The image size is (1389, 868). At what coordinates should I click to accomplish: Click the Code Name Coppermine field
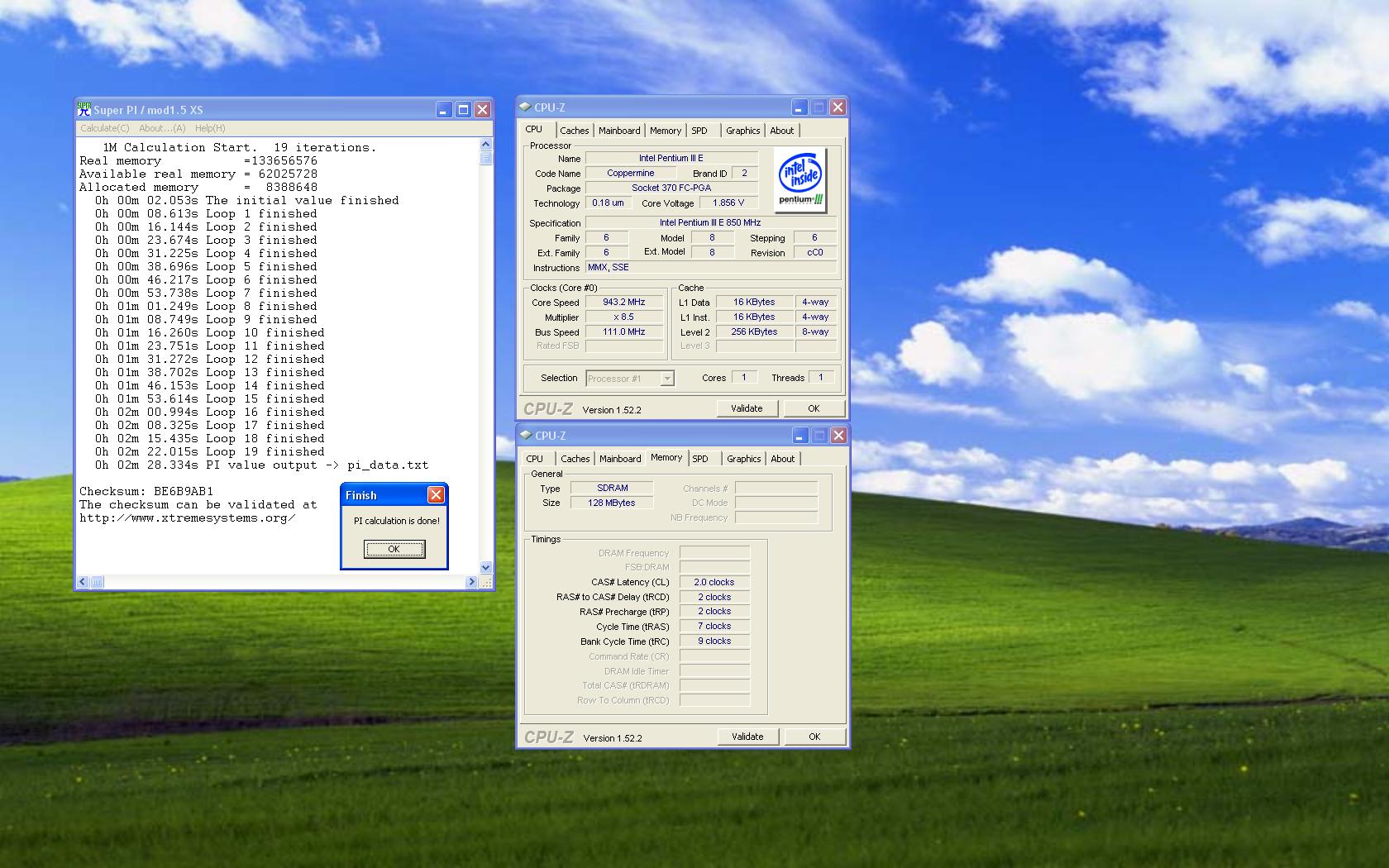(631, 174)
